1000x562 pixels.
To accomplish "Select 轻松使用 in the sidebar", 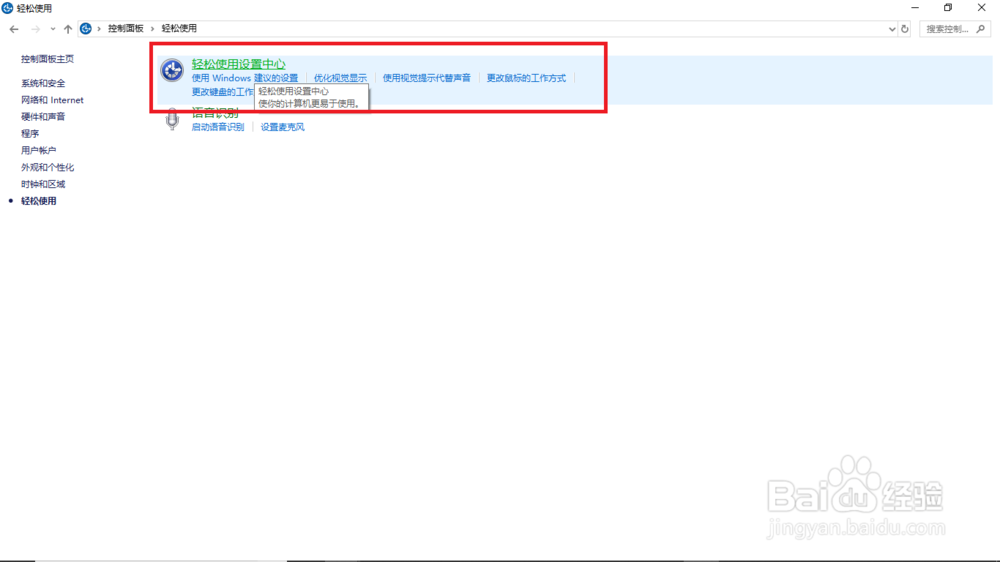I will [x=38, y=201].
